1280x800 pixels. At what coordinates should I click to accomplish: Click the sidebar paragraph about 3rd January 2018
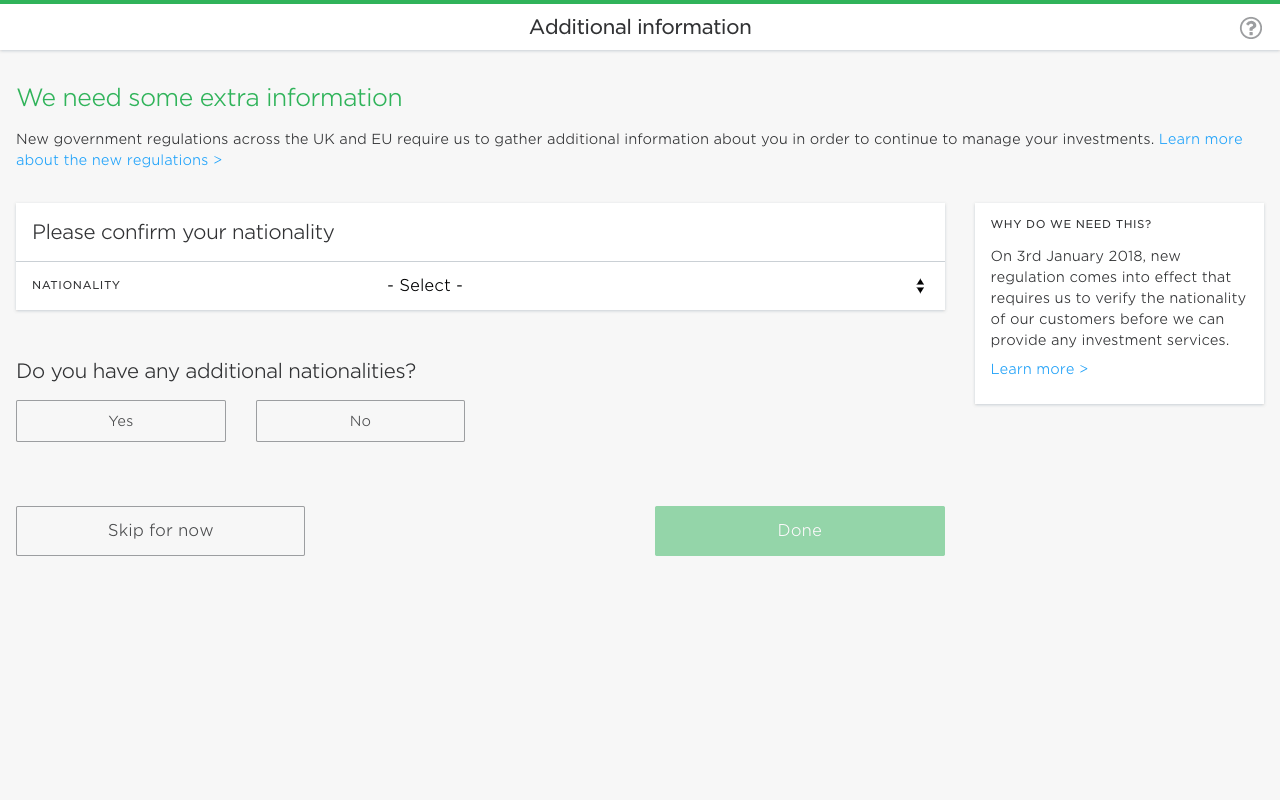click(x=1117, y=298)
